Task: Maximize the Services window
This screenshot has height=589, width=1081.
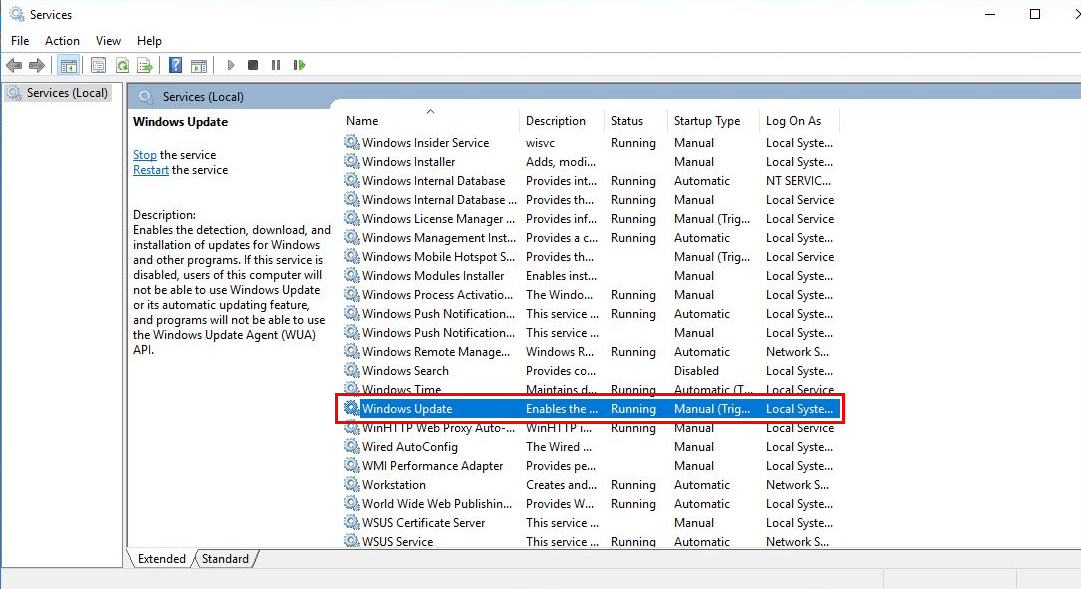Action: click(x=1035, y=14)
